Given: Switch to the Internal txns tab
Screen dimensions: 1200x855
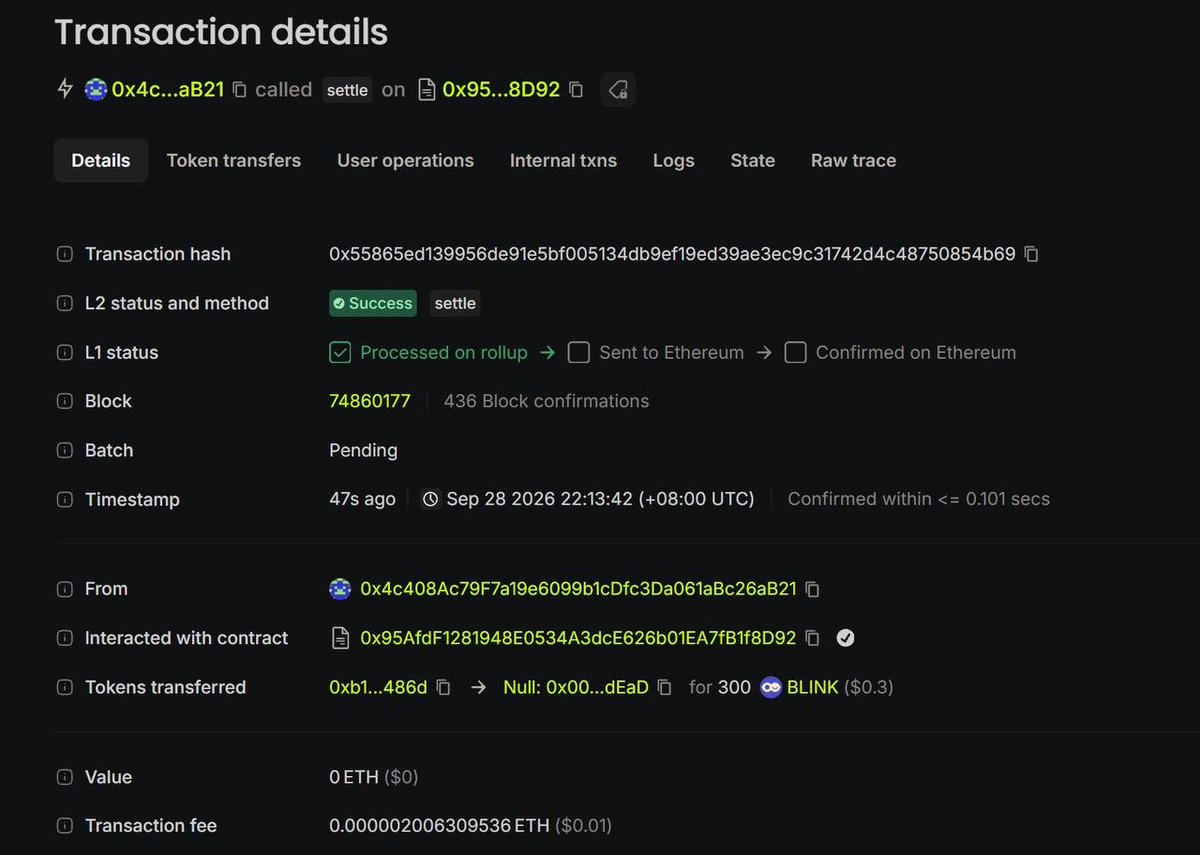Looking at the screenshot, I should tap(563, 160).
